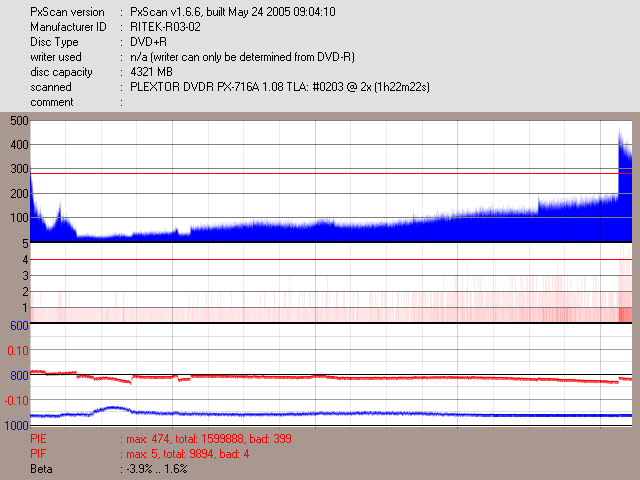Click the blue 1000 axis label

coord(17,426)
